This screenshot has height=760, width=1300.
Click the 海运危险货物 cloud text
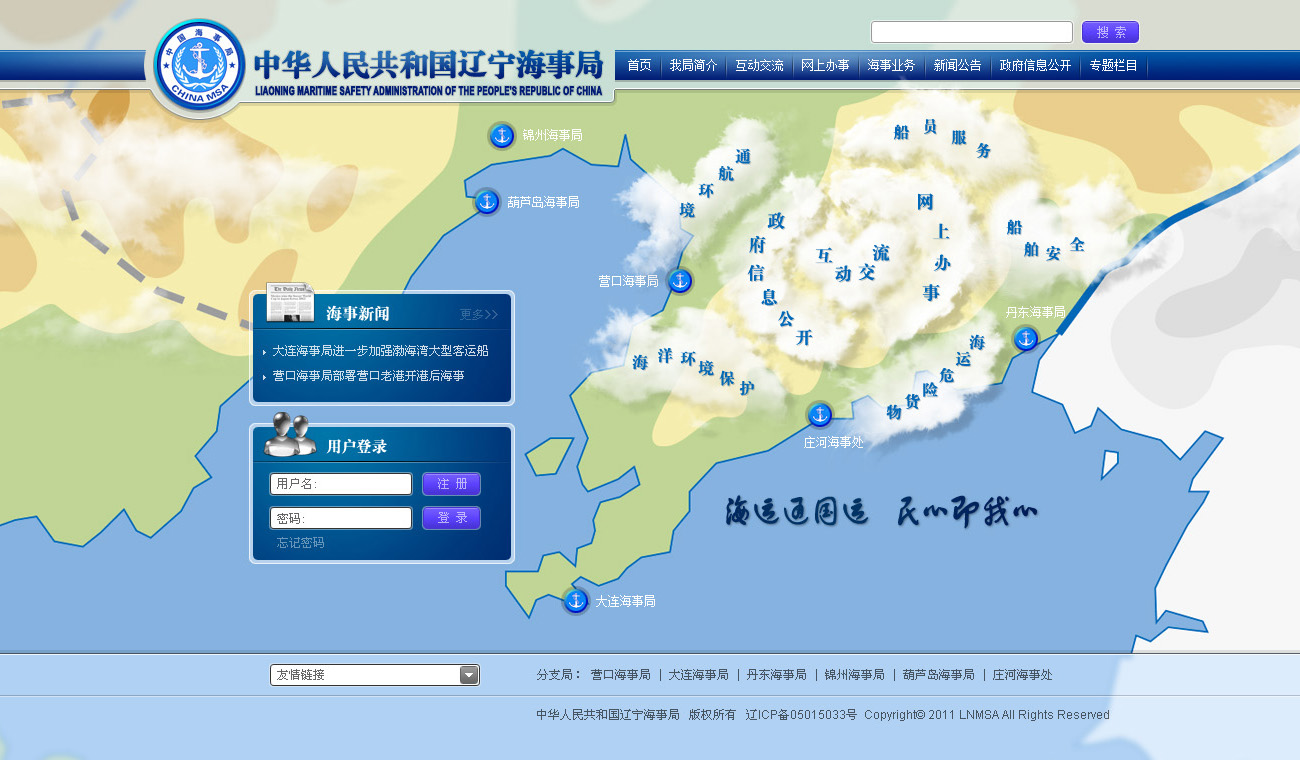[936, 377]
